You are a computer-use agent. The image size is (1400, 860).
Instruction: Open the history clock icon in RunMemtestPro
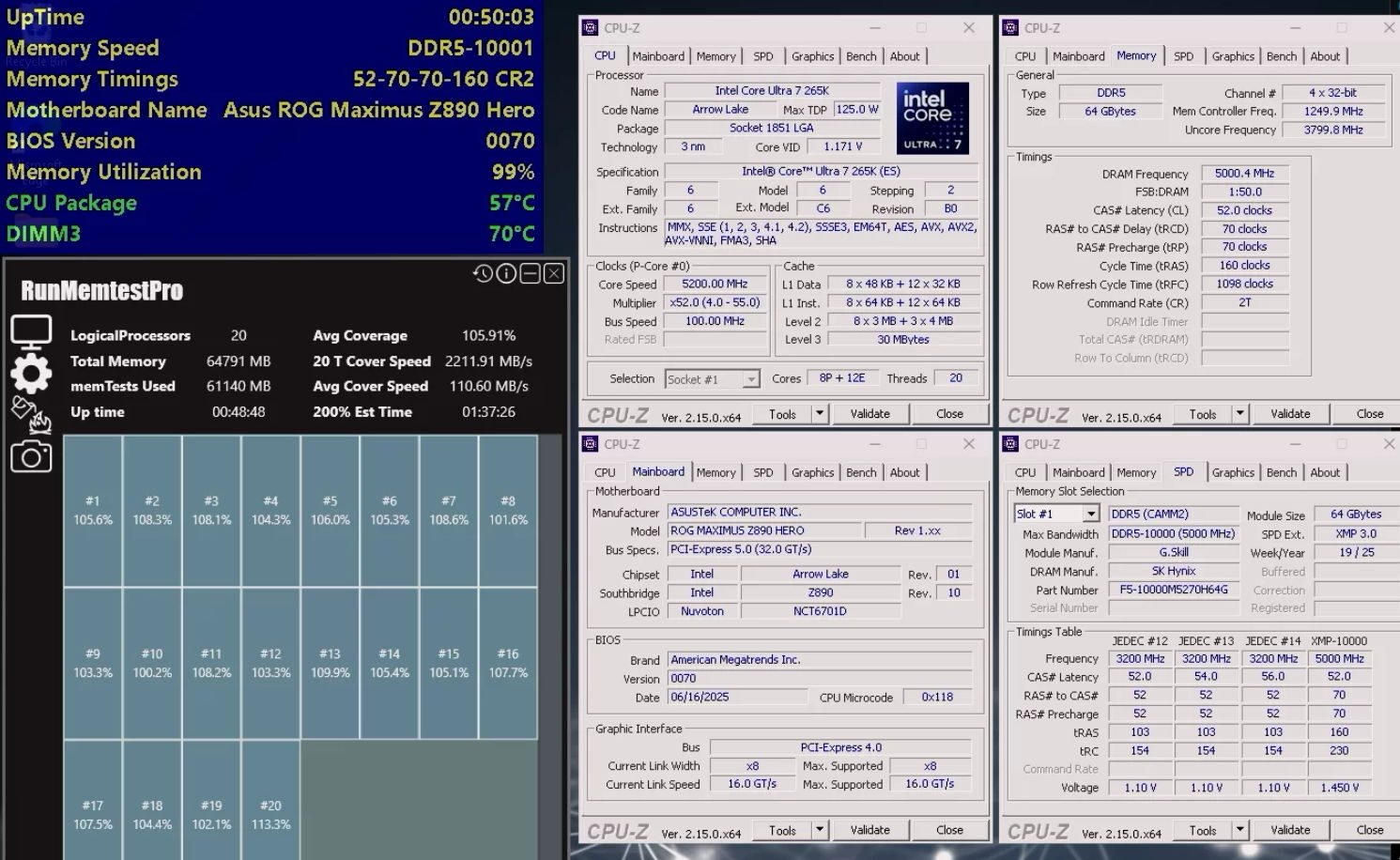[x=483, y=273]
